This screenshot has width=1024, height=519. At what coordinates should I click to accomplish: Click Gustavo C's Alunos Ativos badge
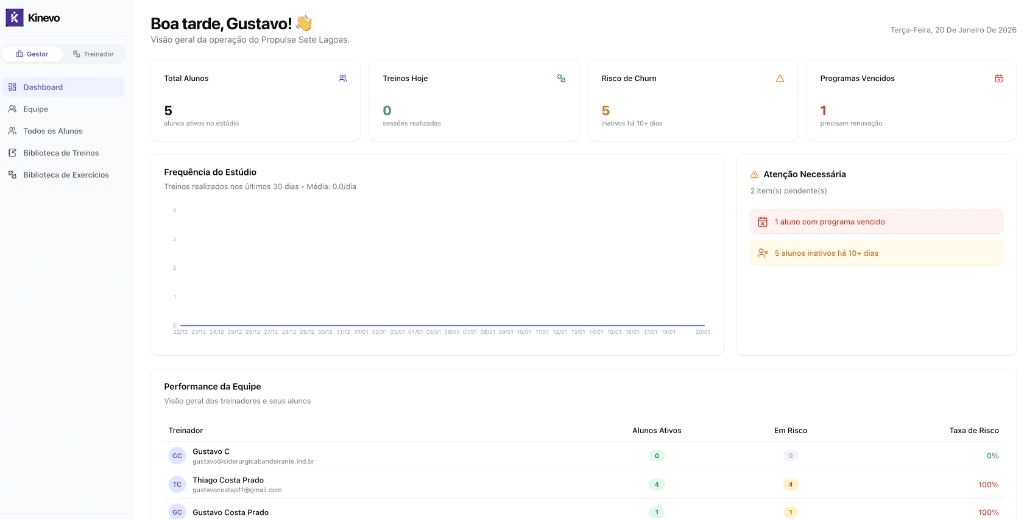(x=657, y=456)
